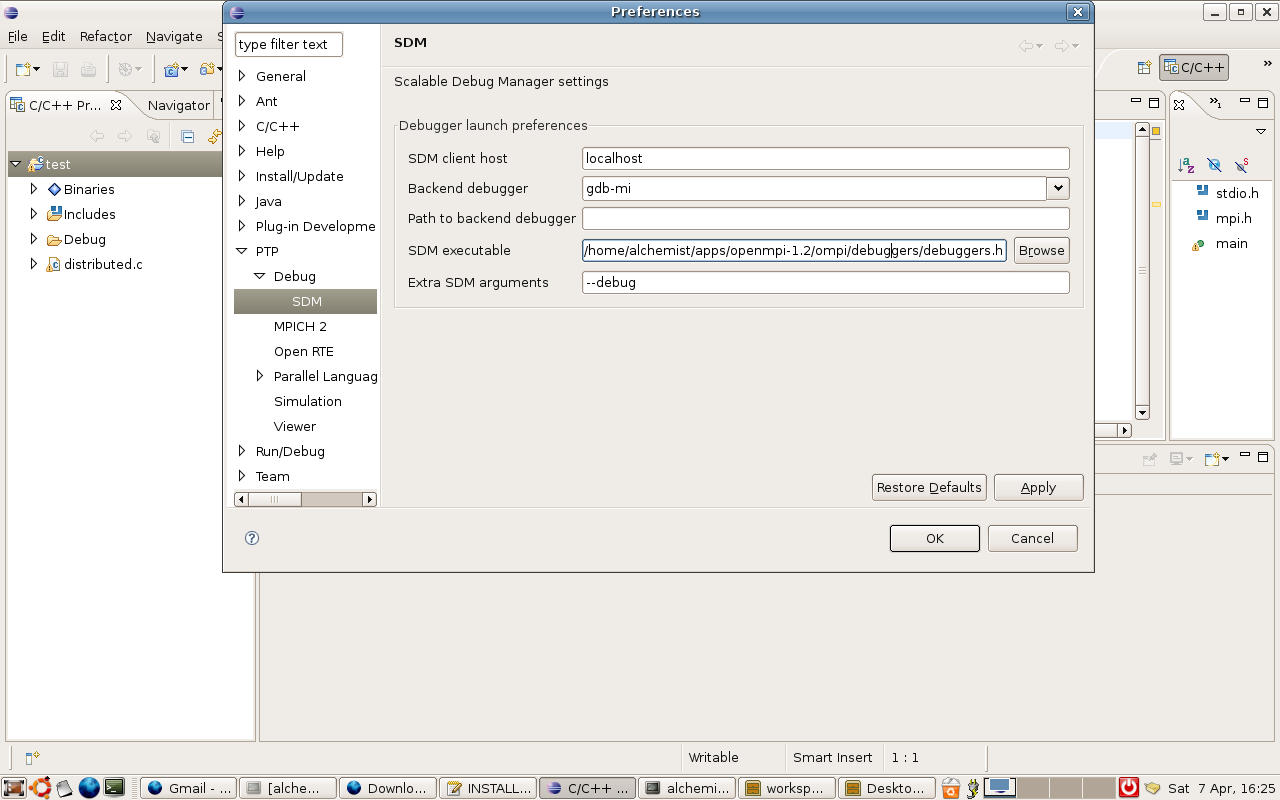Switch to the Navigator tab
The width and height of the screenshot is (1280, 800).
click(x=178, y=105)
